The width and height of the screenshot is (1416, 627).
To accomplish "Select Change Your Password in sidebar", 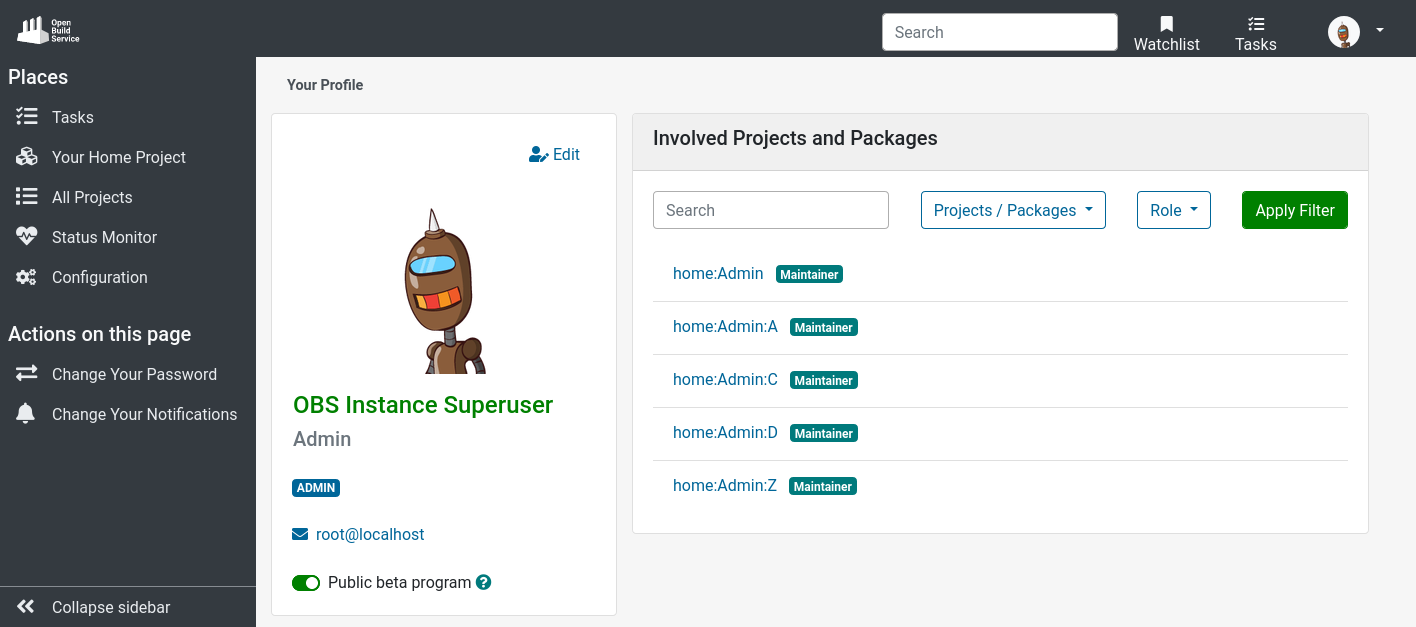I will pyautogui.click(x=134, y=374).
